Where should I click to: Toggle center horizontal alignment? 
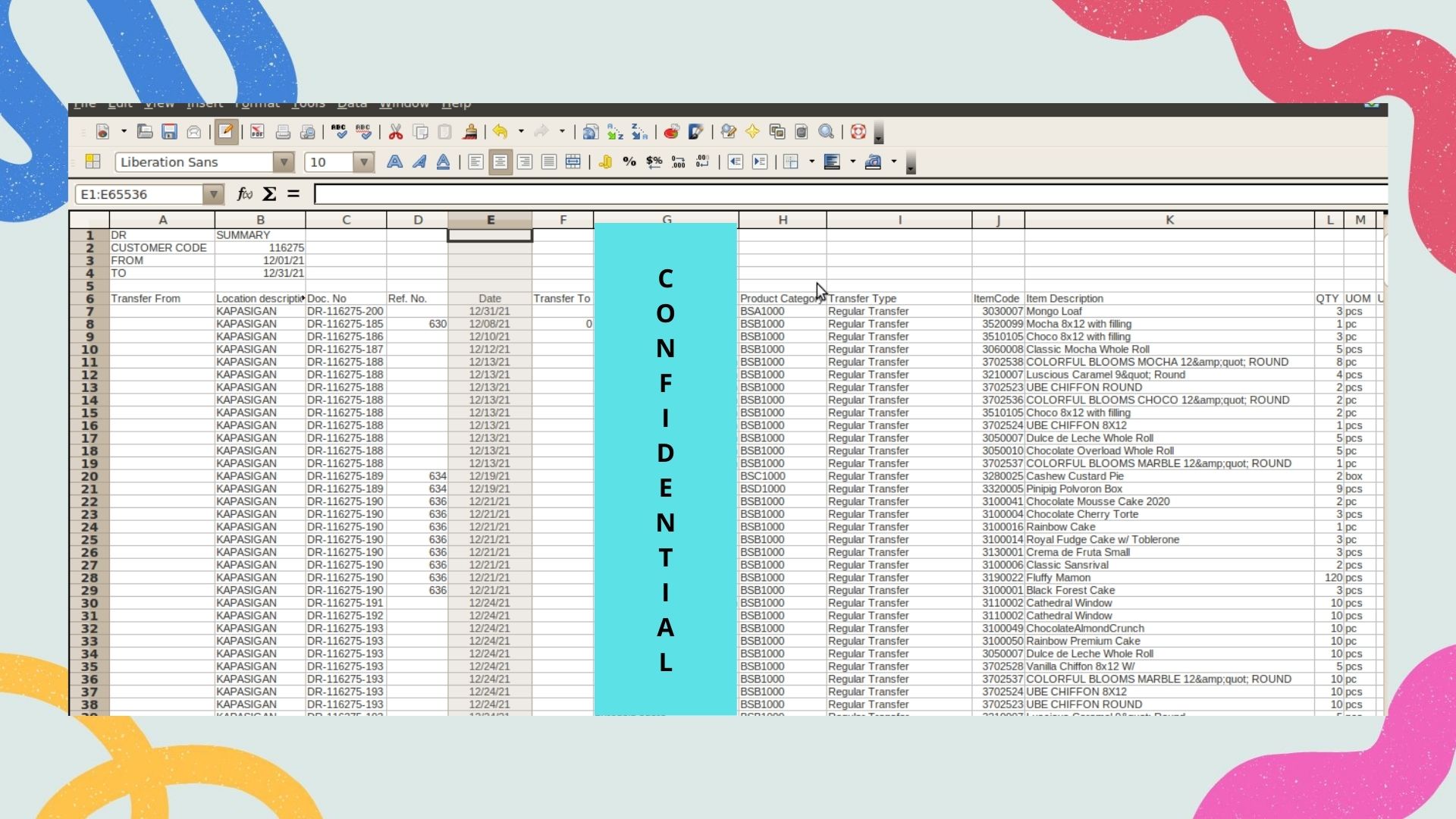click(500, 162)
